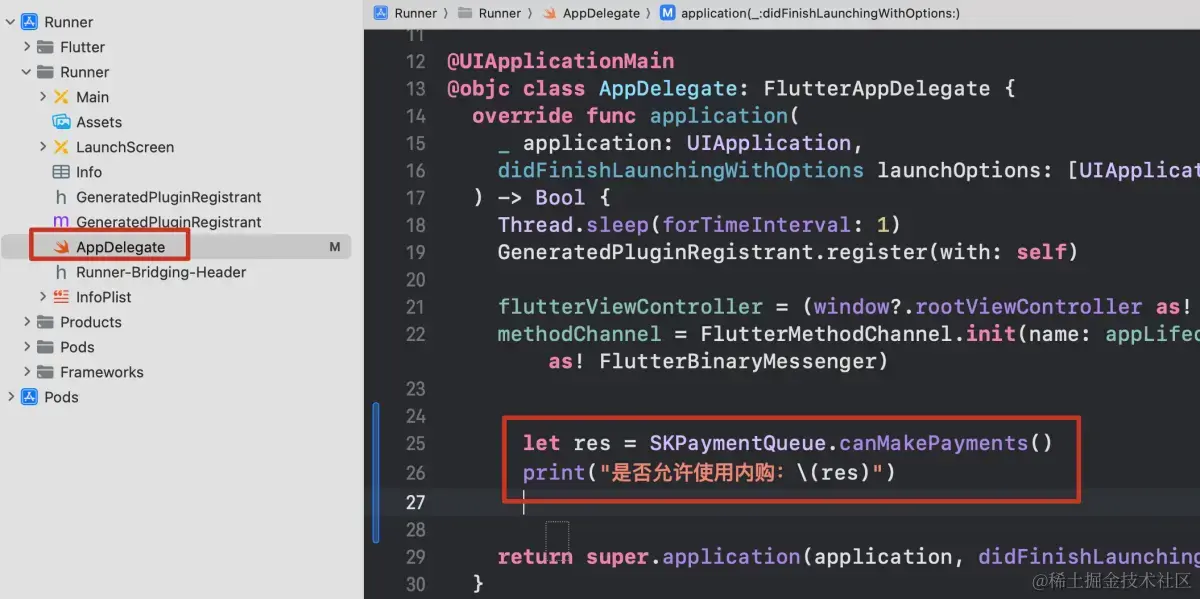The width and height of the screenshot is (1200, 599).
Task: Click the LaunchScreen storyboard icon
Action: (x=61, y=147)
